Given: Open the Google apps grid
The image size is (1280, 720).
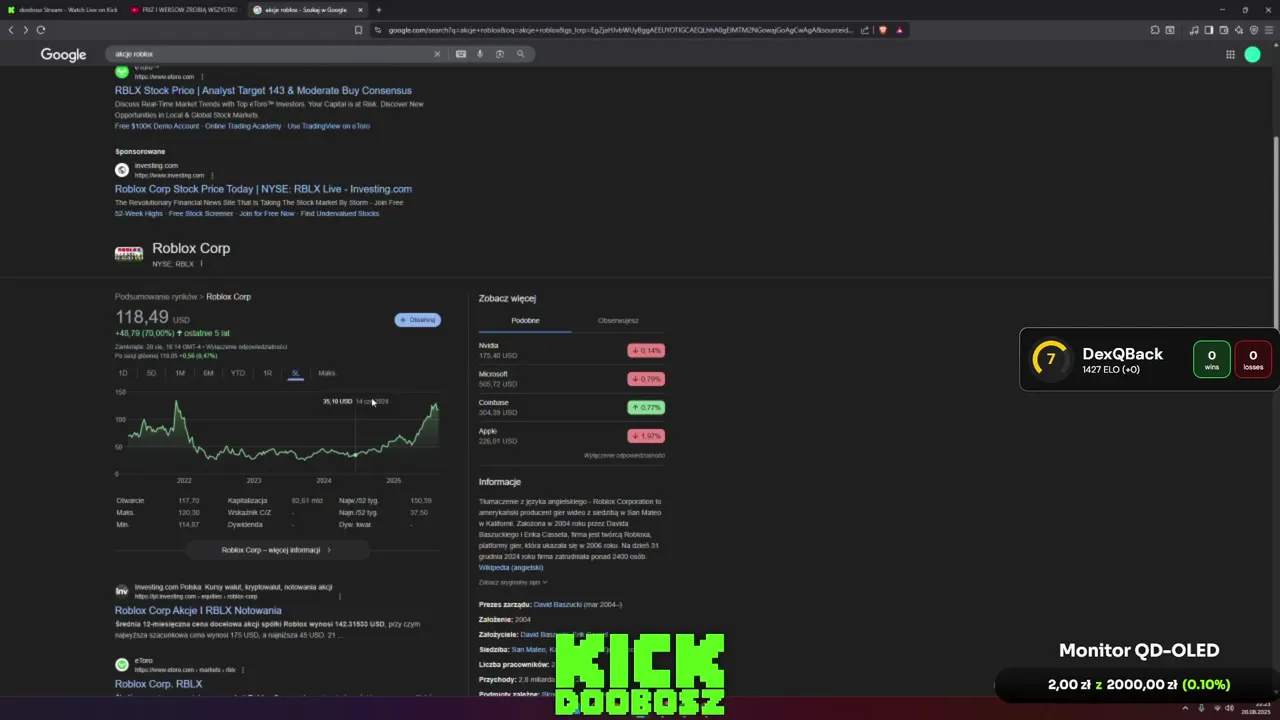Looking at the screenshot, I should tap(1230, 54).
